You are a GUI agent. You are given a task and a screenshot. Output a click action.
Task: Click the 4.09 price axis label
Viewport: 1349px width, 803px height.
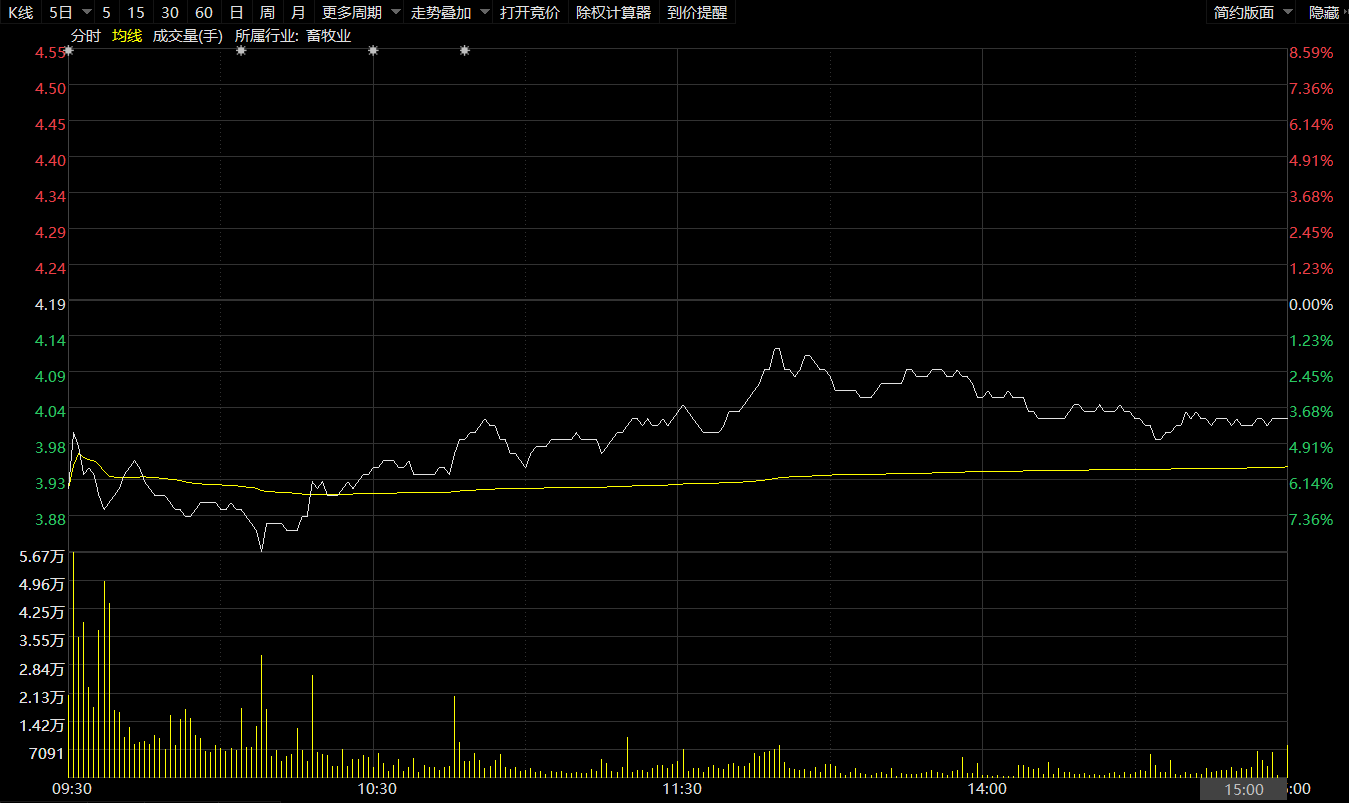[50, 376]
